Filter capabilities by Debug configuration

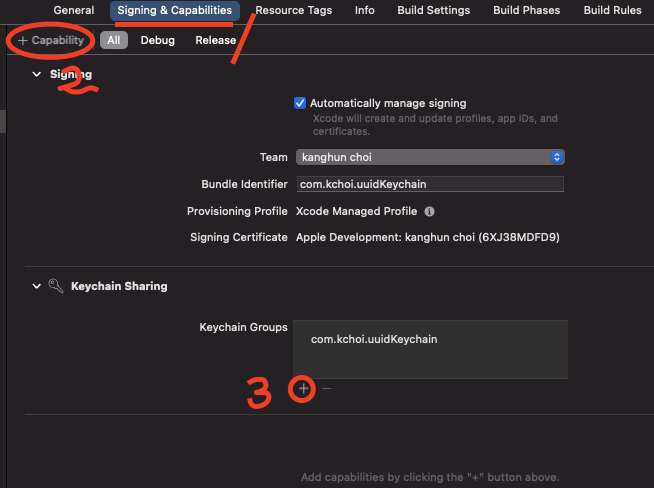tap(158, 40)
